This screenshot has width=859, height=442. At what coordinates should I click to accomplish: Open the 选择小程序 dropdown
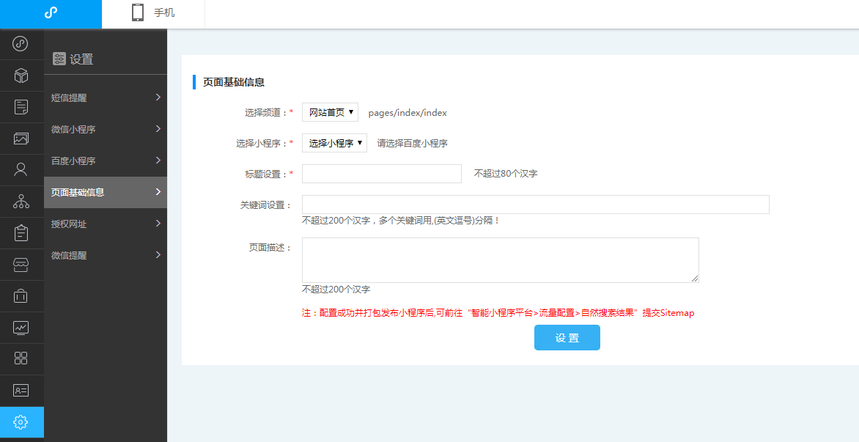tap(334, 143)
